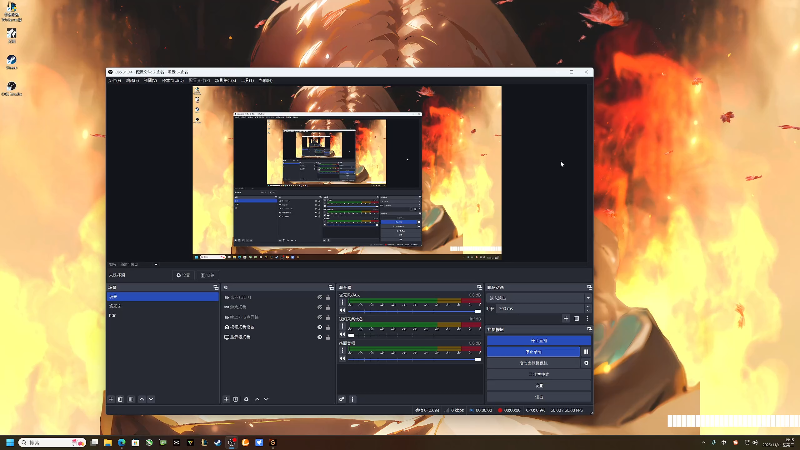Open the File menu in OBS menu bar
Image resolution: width=800 pixels, height=450 pixels.
pyautogui.click(x=115, y=81)
